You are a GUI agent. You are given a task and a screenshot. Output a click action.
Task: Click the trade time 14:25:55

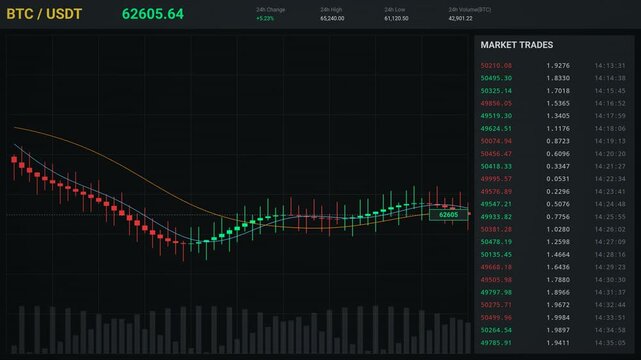[610, 217]
